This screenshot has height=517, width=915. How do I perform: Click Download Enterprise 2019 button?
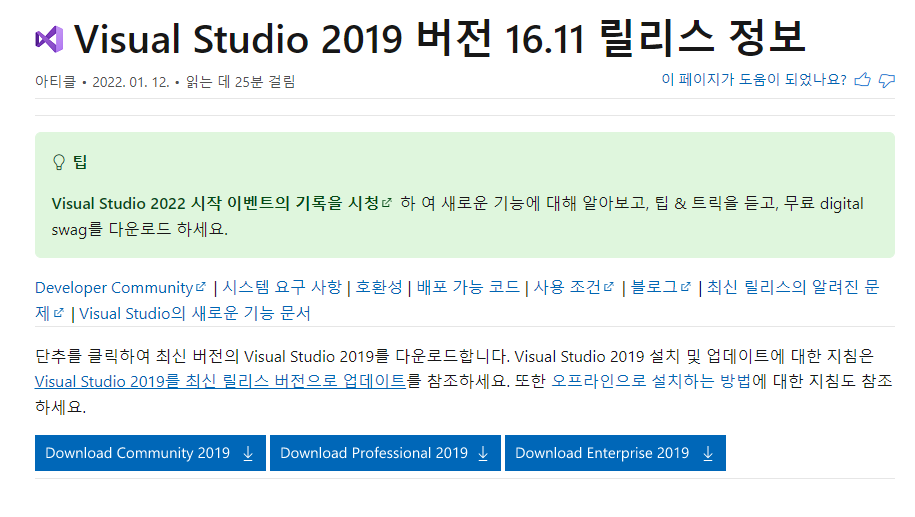click(615, 453)
